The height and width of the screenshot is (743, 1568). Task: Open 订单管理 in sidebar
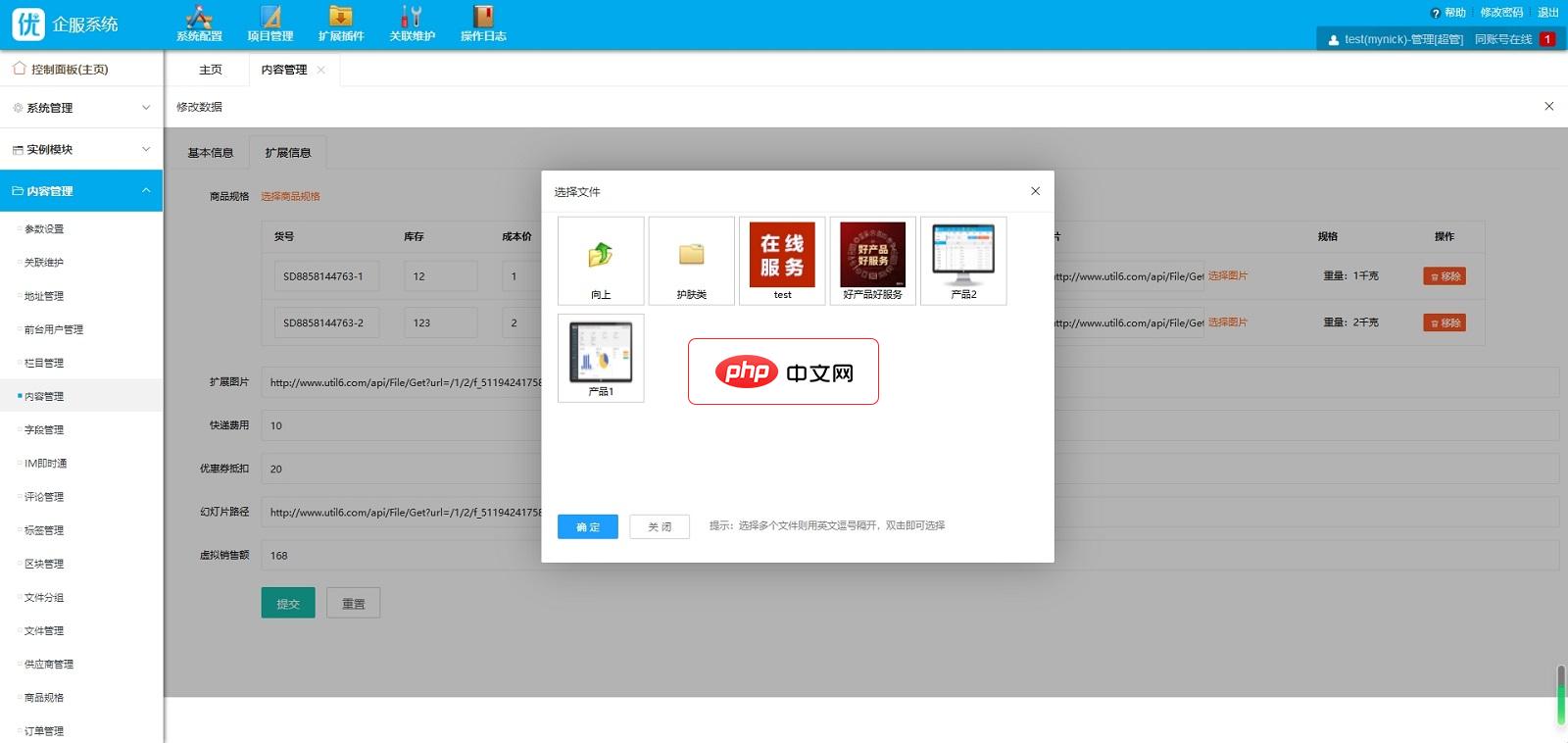44,731
